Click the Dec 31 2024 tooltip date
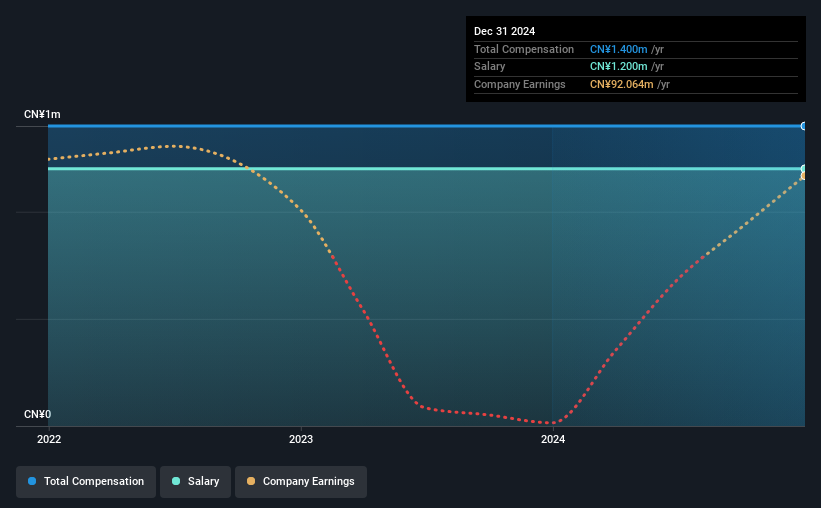This screenshot has width=821, height=508. (504, 31)
